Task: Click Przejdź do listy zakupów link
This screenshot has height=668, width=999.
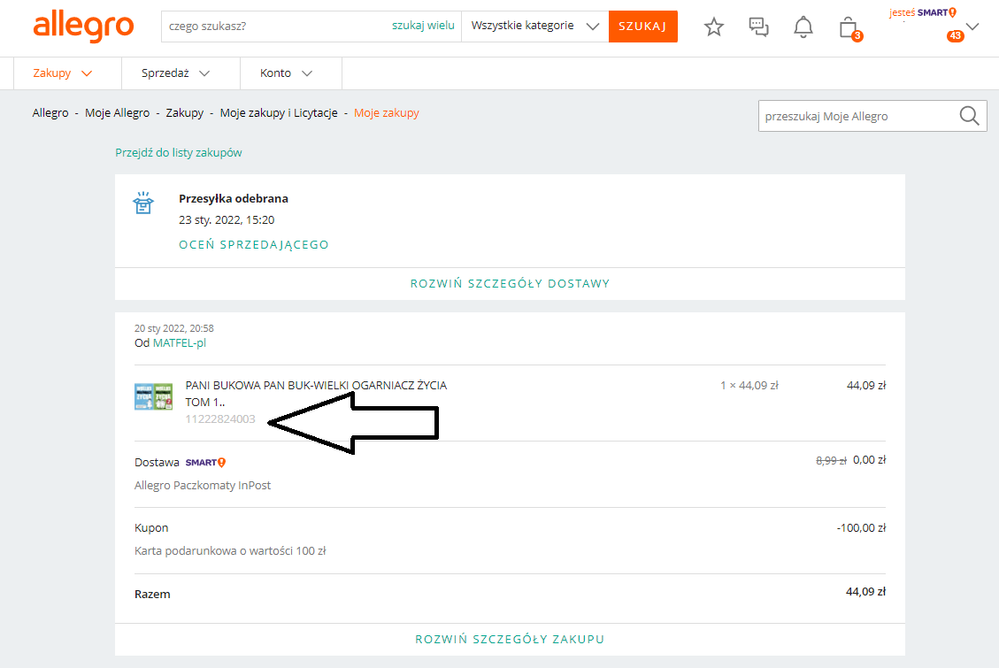Action: click(x=178, y=152)
